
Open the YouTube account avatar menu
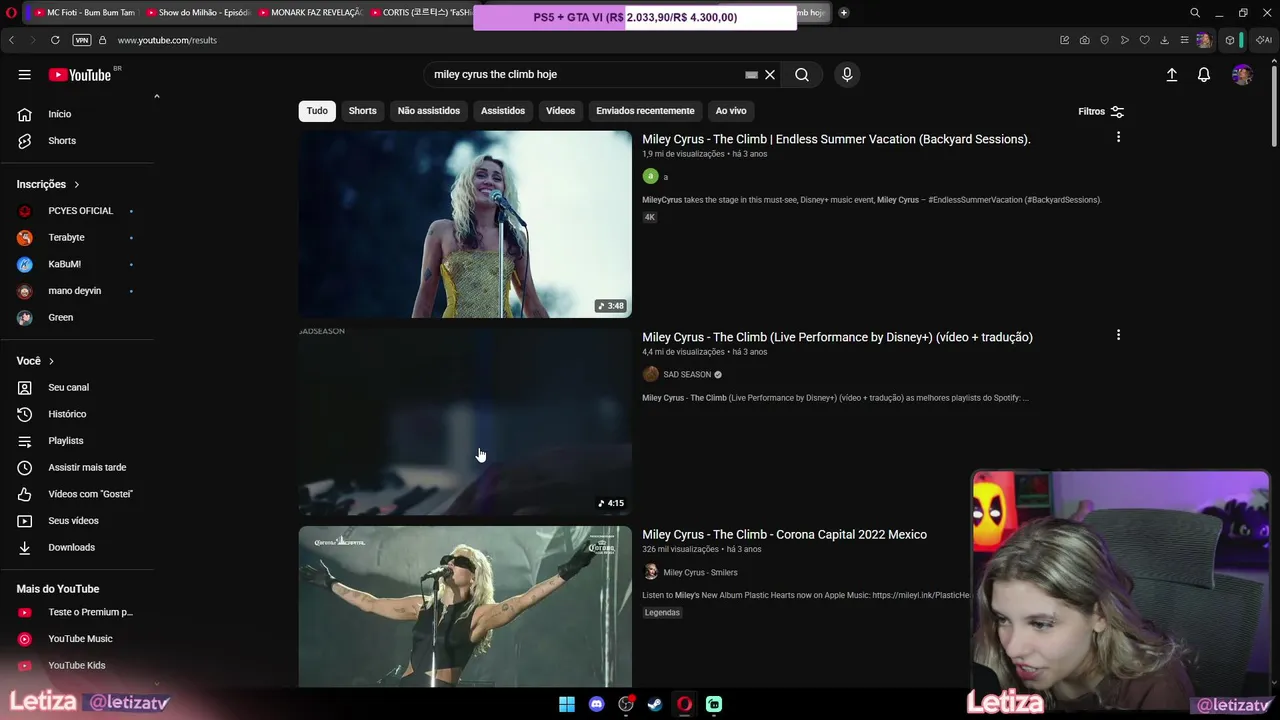pos(1242,75)
